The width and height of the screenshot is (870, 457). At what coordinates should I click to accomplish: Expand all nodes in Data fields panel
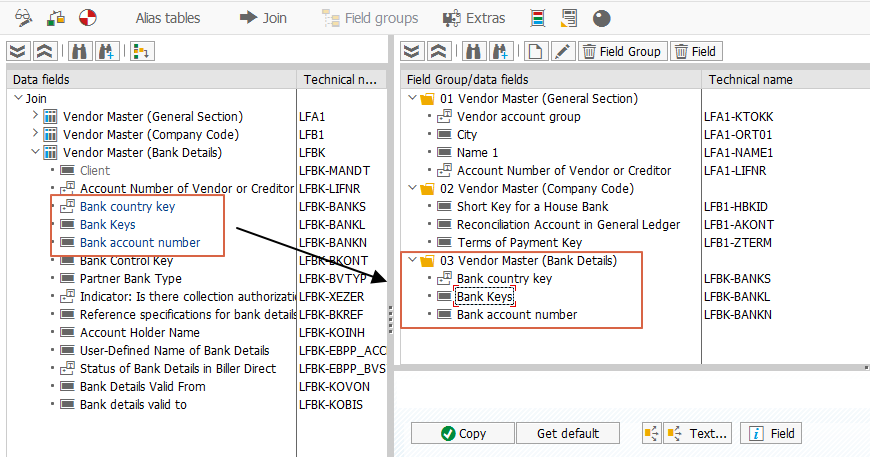tap(18, 52)
